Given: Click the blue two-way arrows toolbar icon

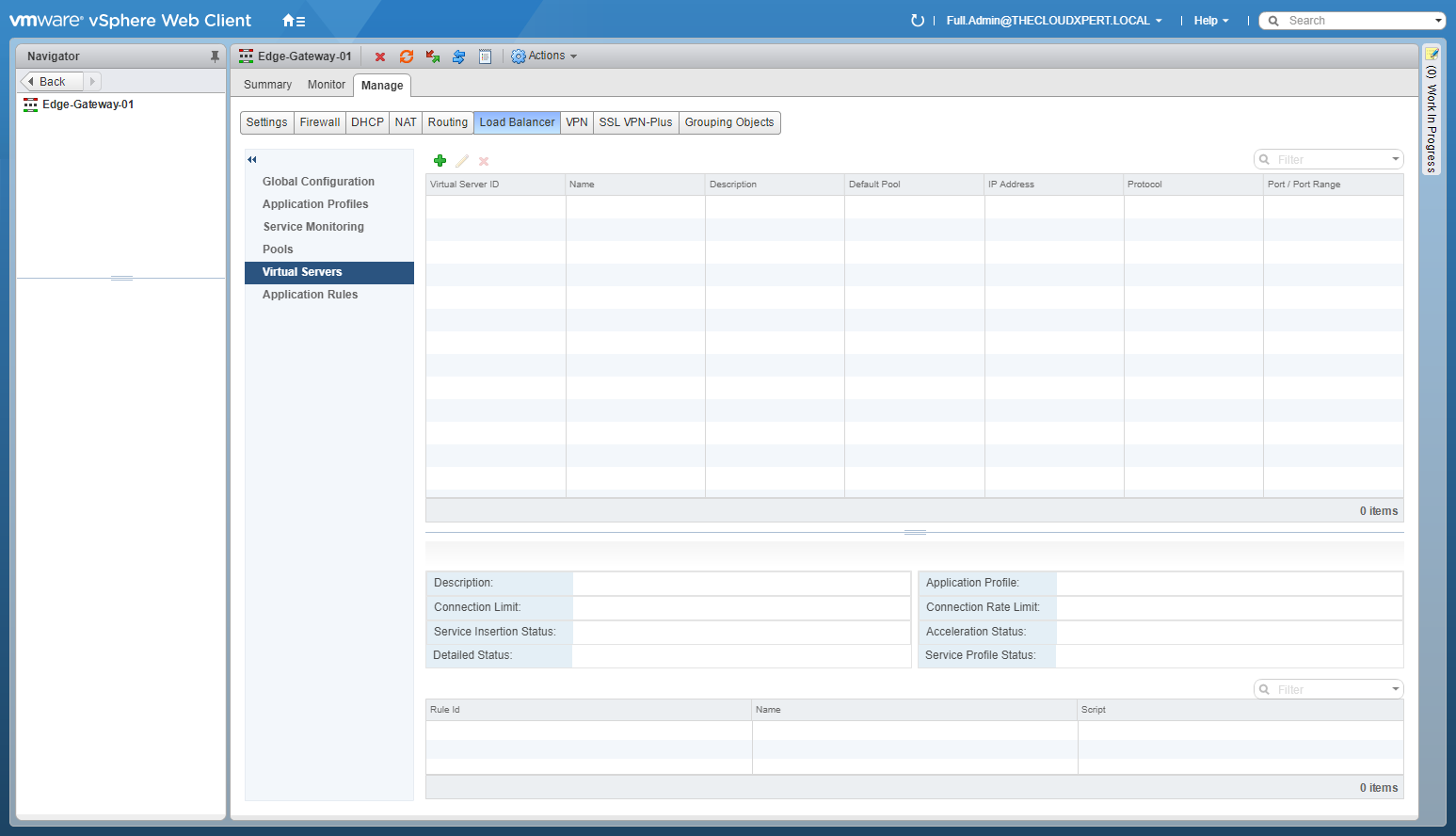Looking at the screenshot, I should pyautogui.click(x=458, y=57).
